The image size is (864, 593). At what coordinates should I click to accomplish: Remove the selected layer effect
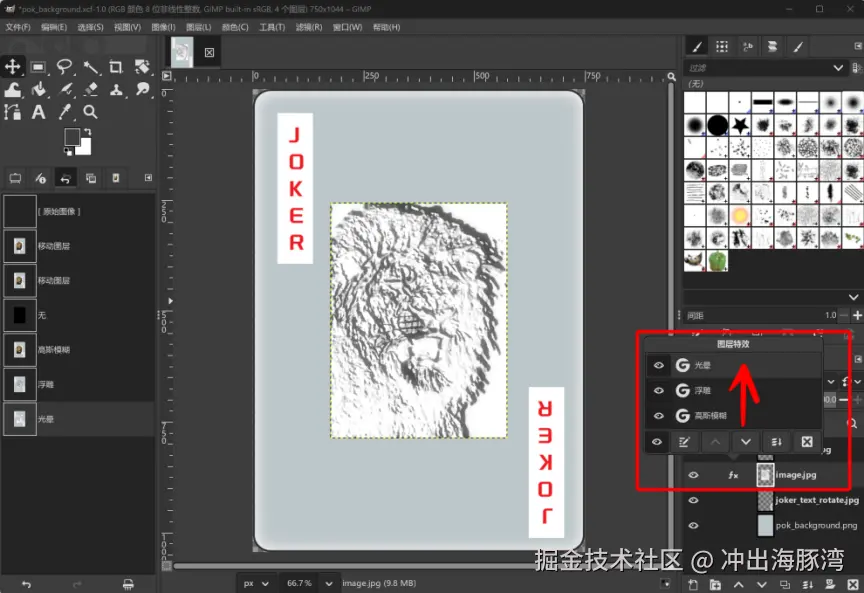807,442
